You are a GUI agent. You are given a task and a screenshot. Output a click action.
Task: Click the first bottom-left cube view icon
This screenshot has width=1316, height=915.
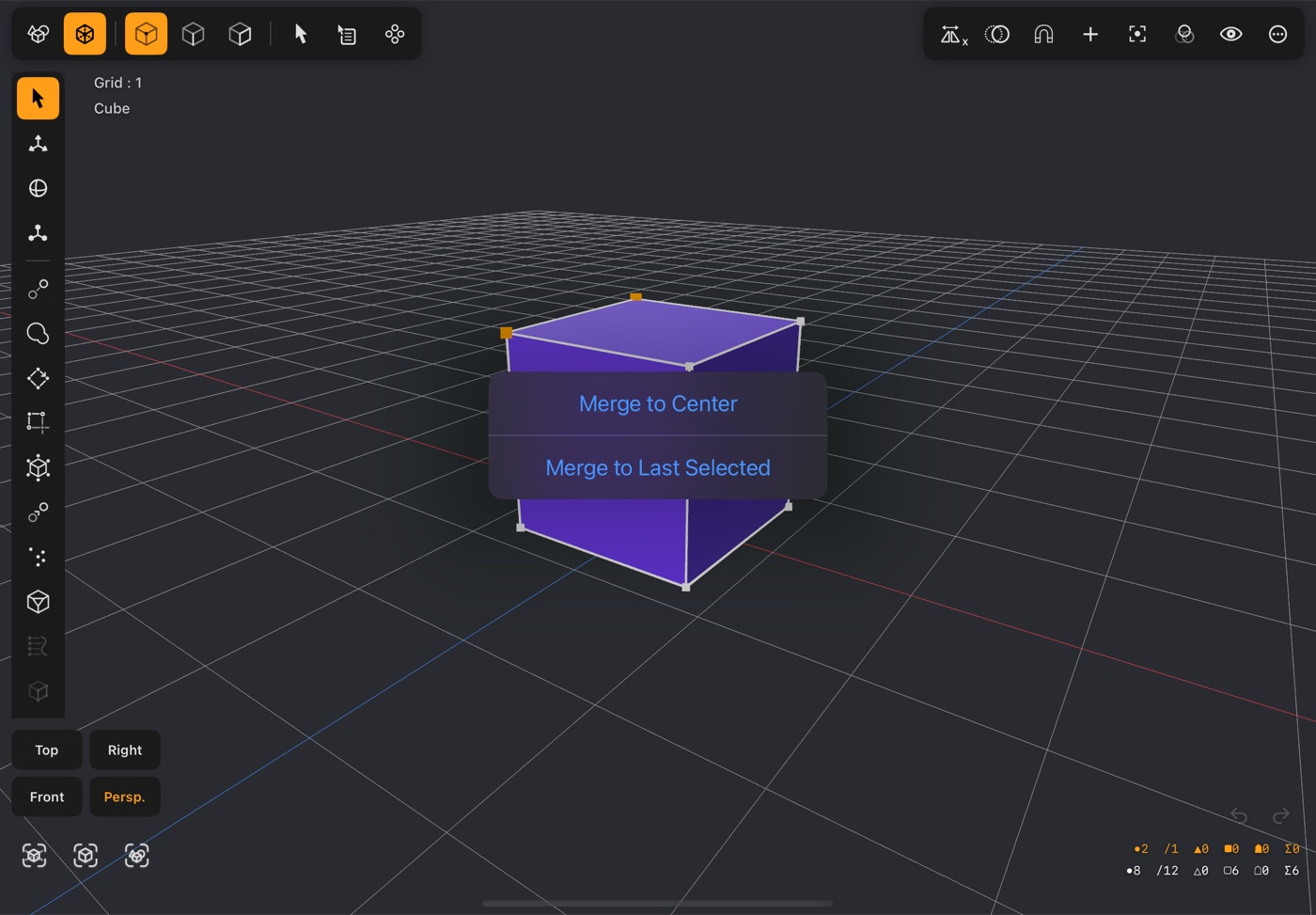click(35, 855)
